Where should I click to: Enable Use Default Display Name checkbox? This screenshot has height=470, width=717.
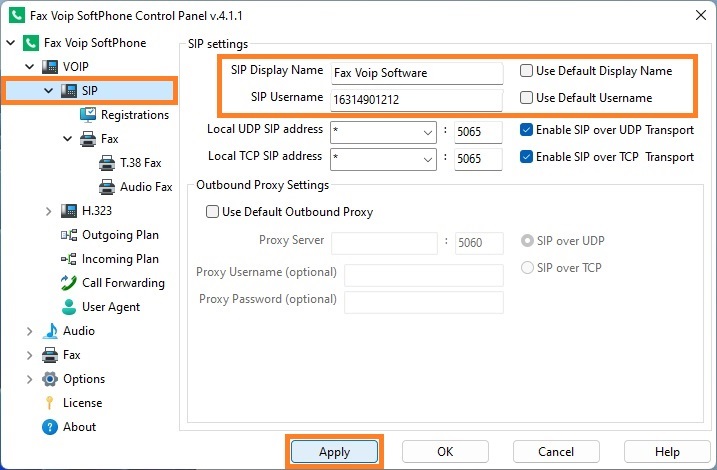pyautogui.click(x=526, y=70)
